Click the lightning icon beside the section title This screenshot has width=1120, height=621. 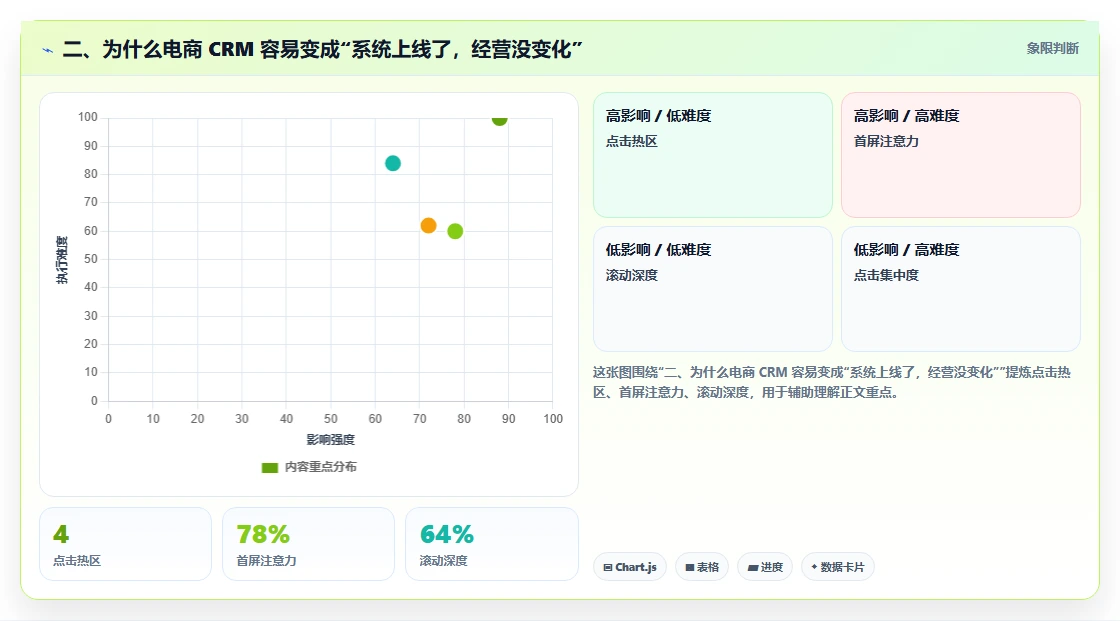point(48,50)
